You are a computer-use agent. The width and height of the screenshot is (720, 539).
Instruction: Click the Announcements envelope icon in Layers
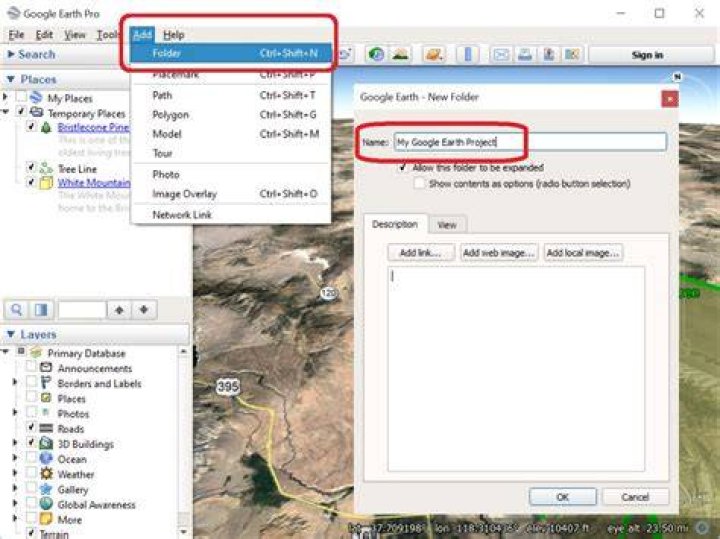[x=46, y=367]
